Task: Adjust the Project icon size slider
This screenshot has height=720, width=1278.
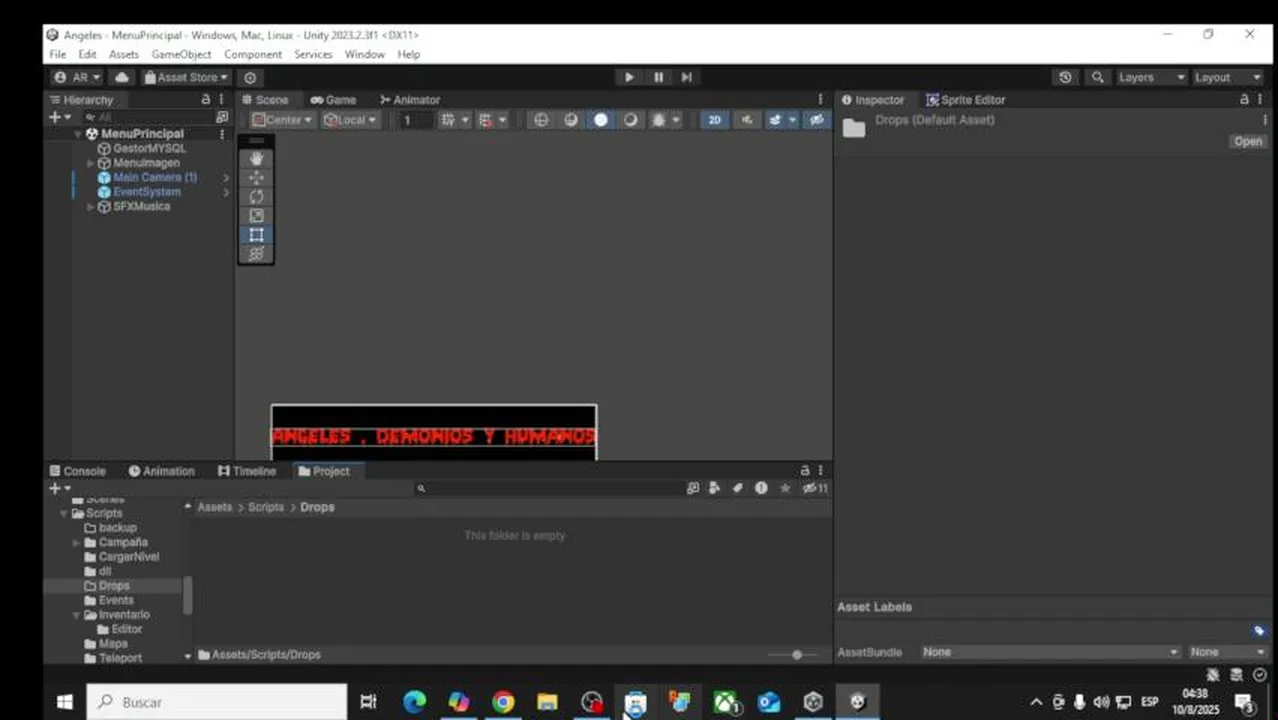Action: tap(797, 655)
